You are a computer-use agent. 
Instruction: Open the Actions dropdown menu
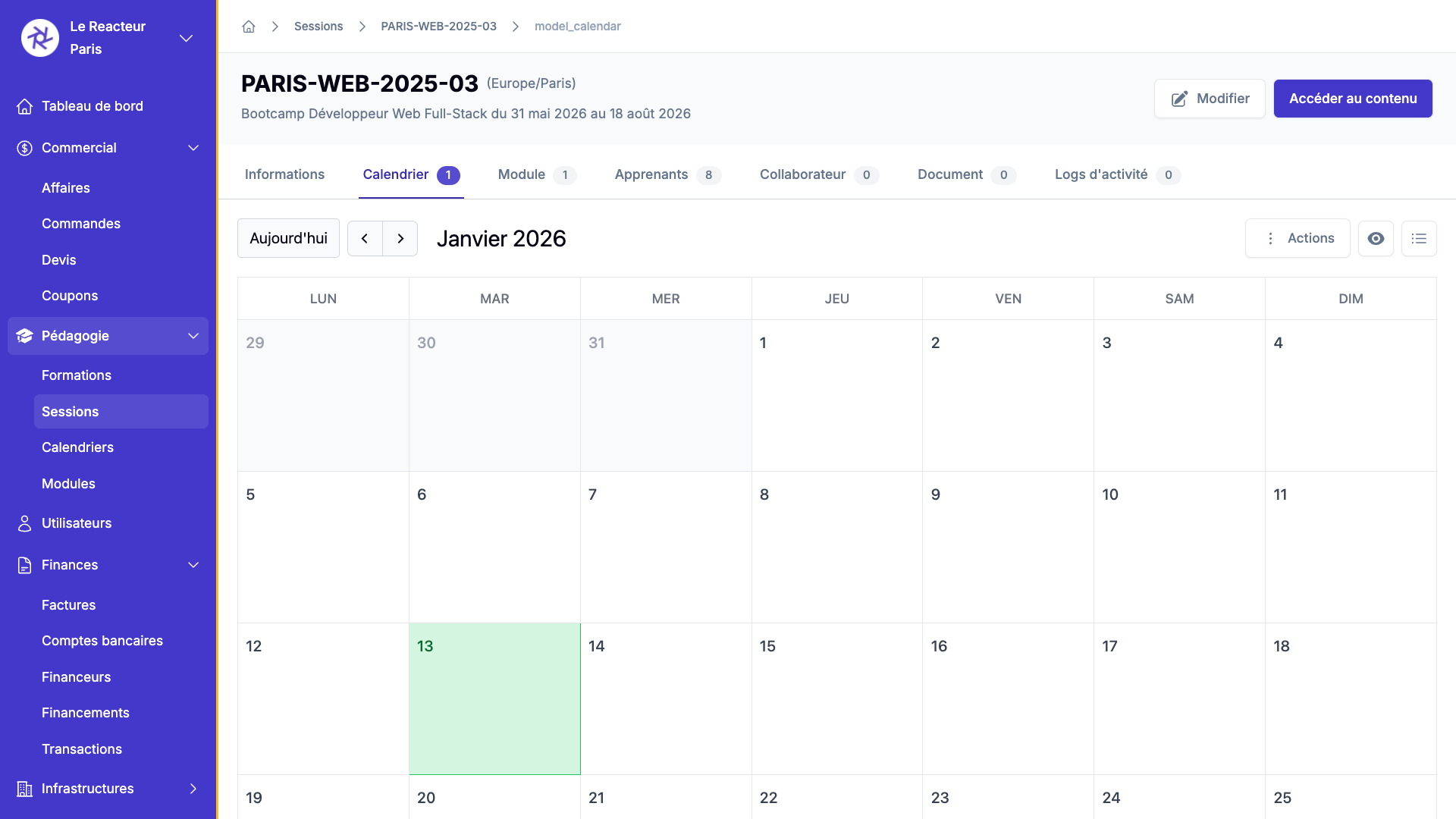coord(1298,238)
